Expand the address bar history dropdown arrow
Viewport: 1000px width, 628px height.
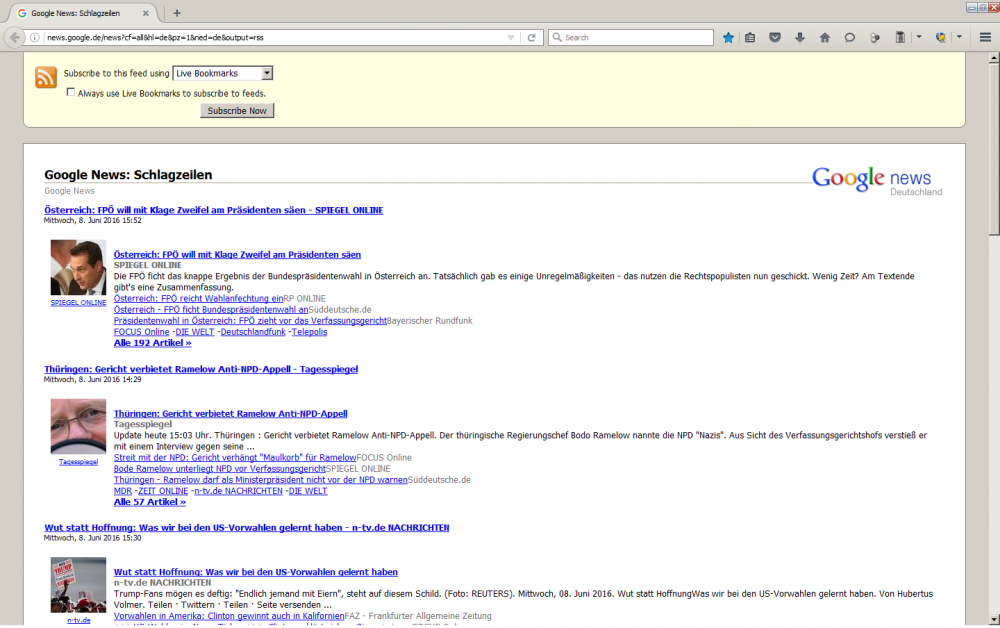click(x=511, y=38)
